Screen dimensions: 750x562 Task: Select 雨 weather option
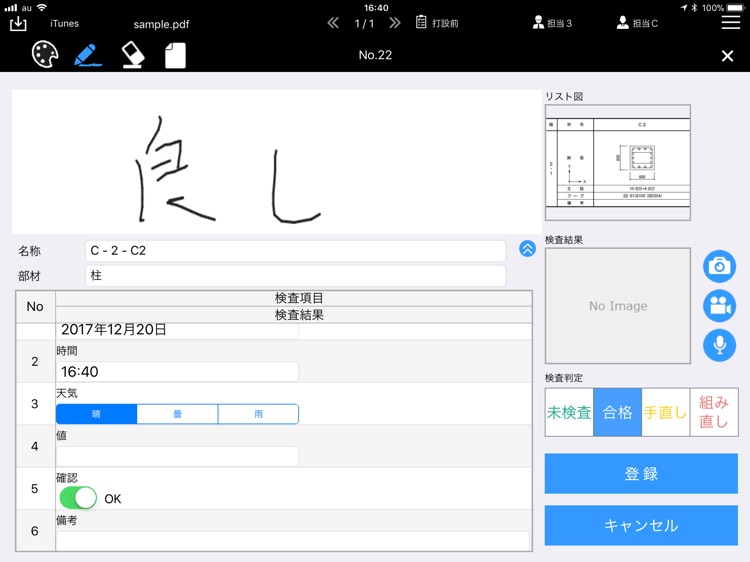258,414
